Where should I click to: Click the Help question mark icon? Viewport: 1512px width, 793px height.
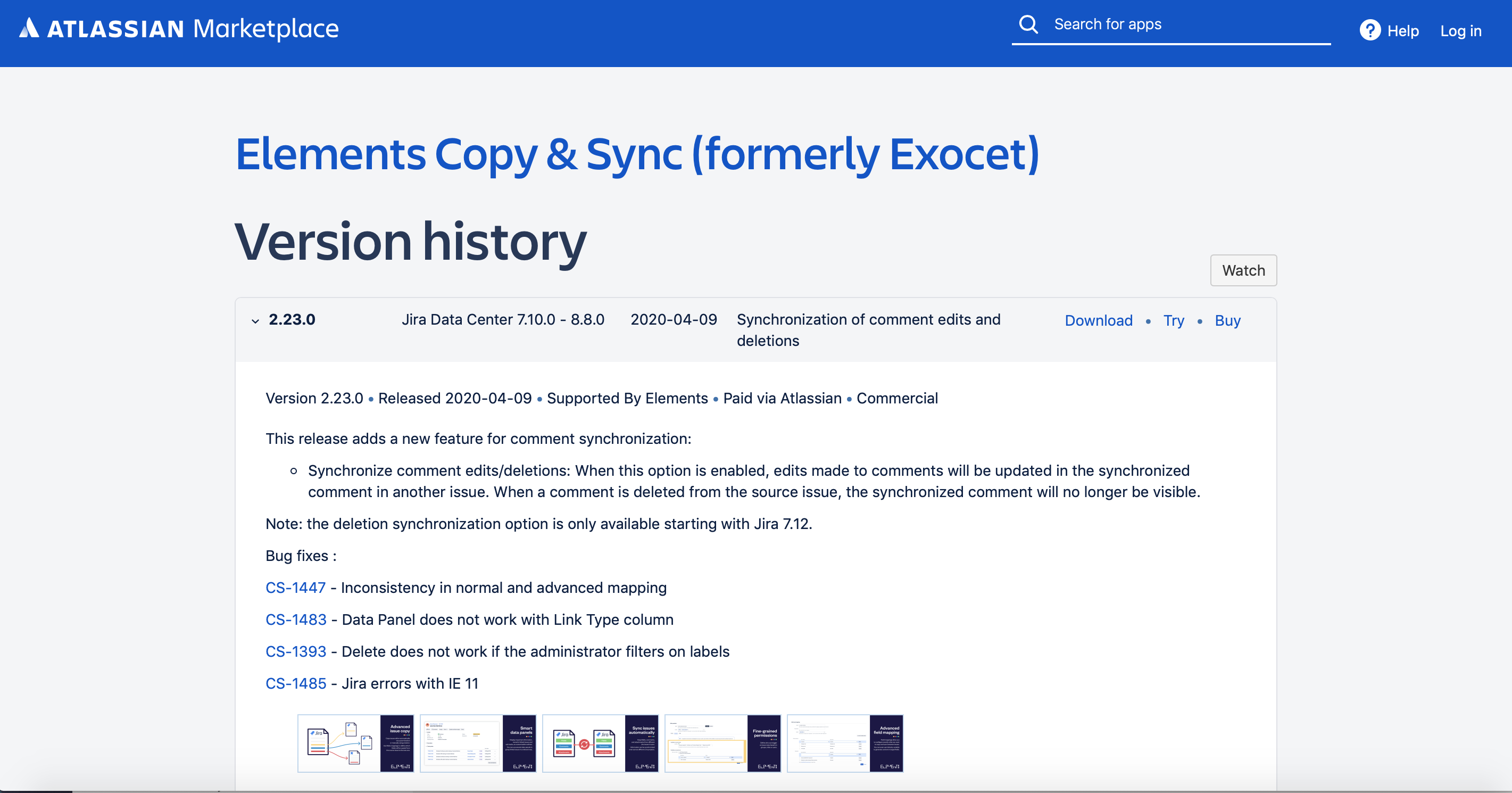[x=1369, y=30]
